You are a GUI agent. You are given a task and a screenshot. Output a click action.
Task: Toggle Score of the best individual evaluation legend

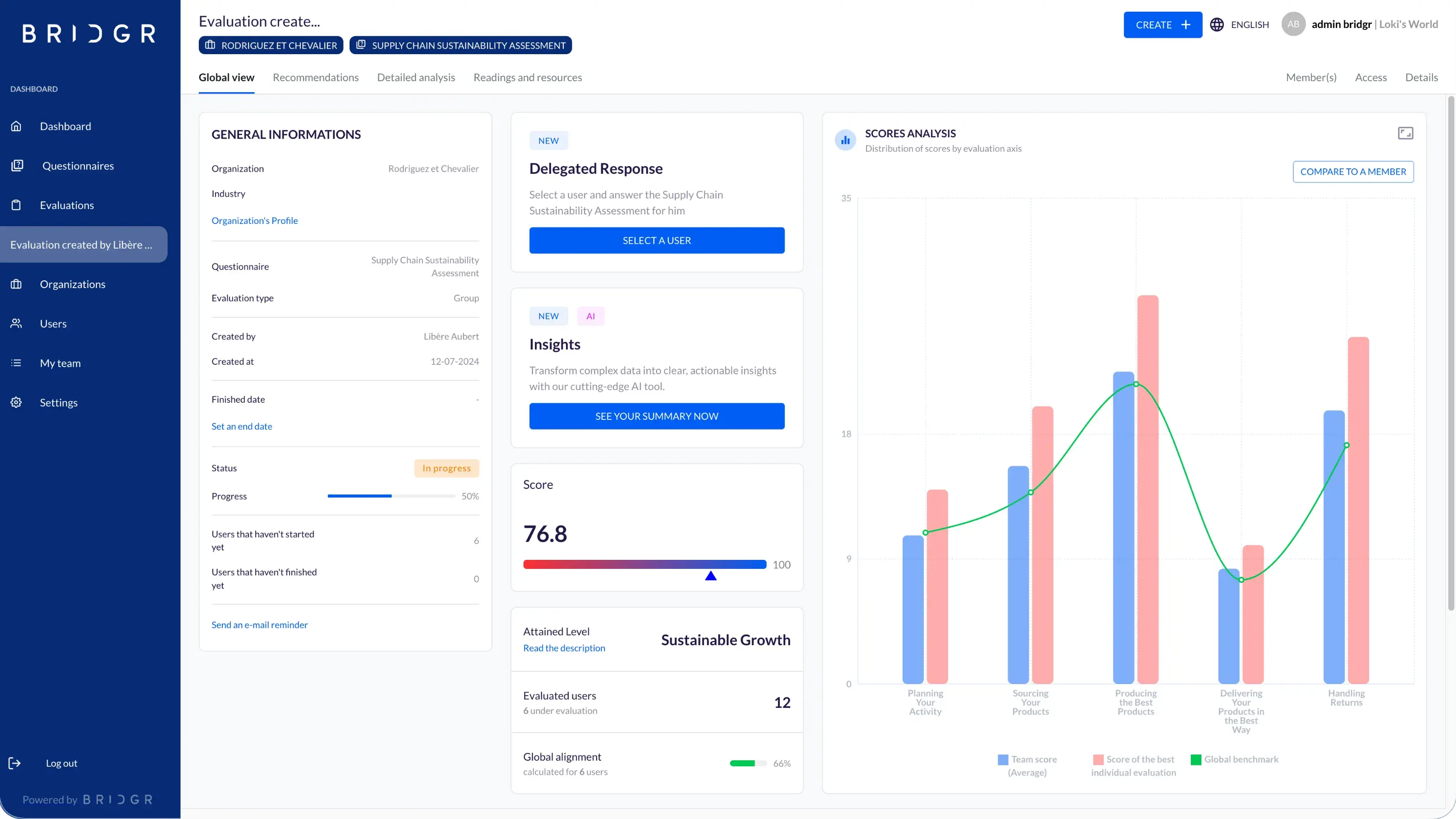pos(1133,765)
